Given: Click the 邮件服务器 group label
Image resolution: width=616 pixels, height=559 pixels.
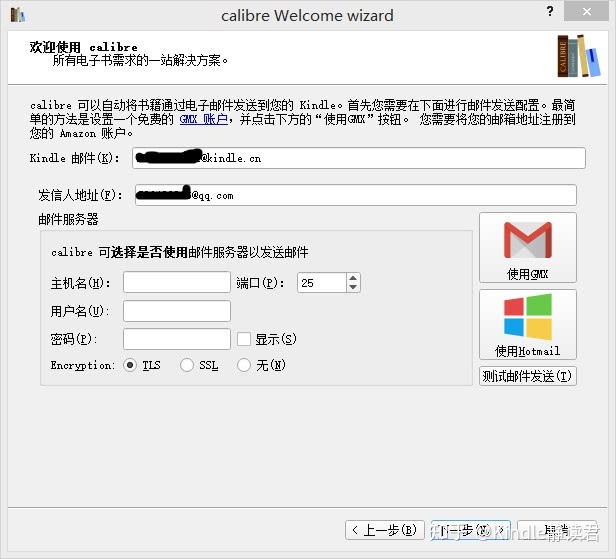Looking at the screenshot, I should tap(68, 219).
